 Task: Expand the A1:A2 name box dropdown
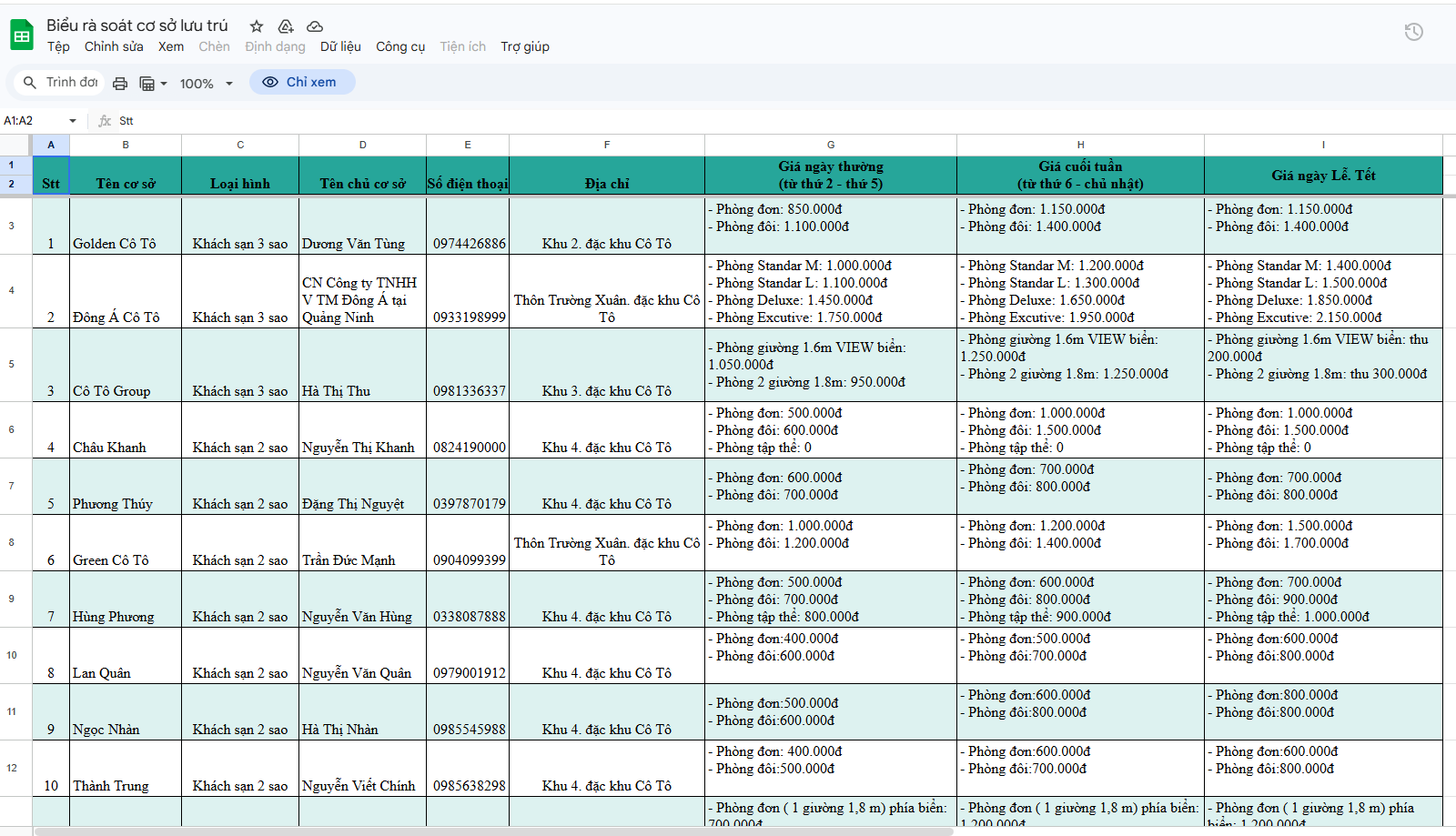[72, 121]
